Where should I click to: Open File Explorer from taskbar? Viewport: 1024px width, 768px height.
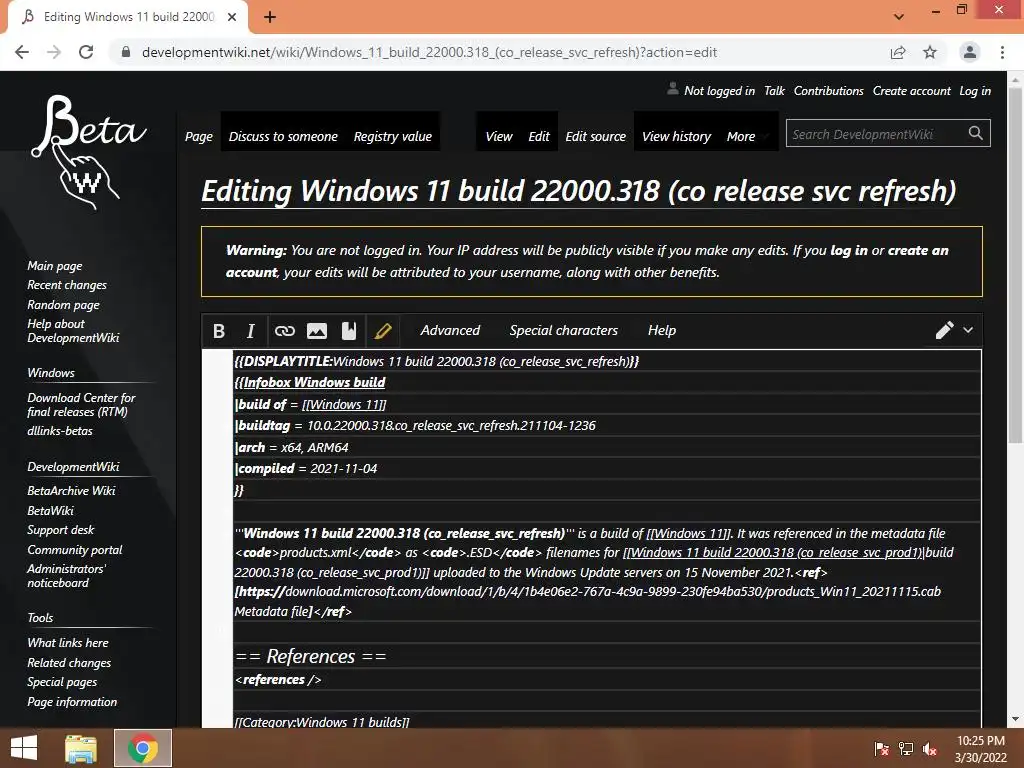pyautogui.click(x=81, y=748)
